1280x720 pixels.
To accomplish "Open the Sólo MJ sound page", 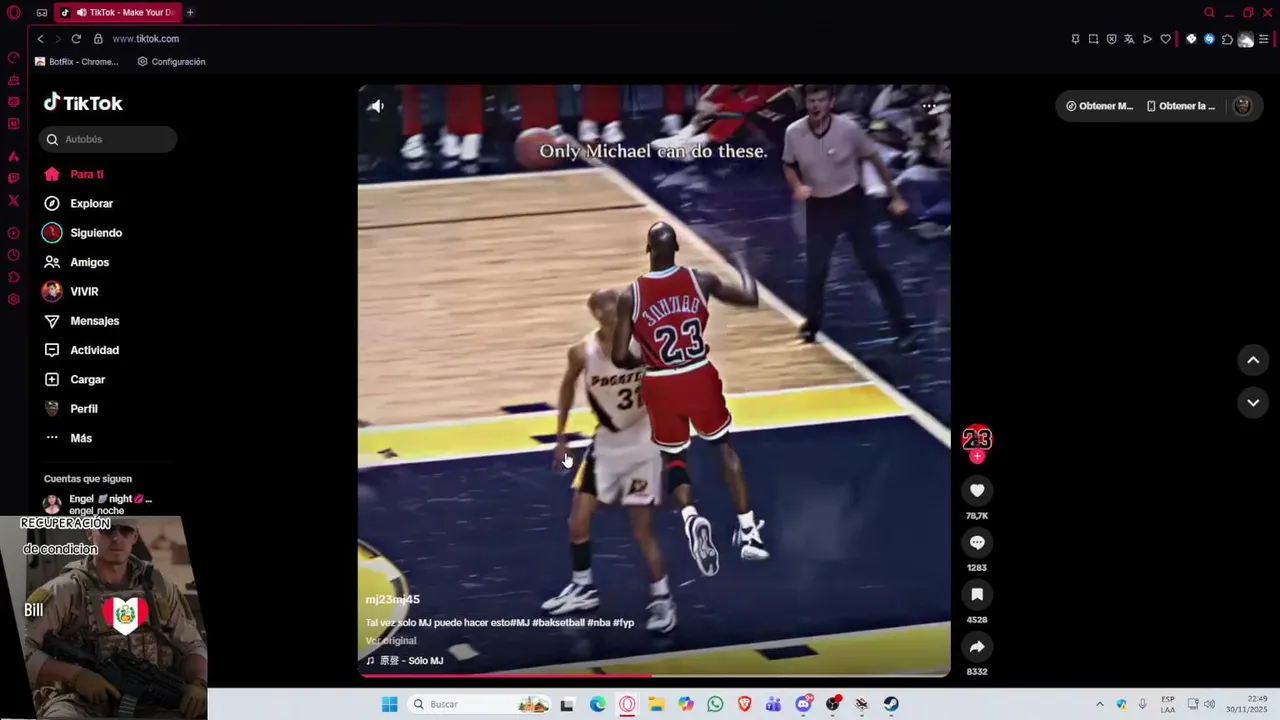I will click(x=405, y=661).
